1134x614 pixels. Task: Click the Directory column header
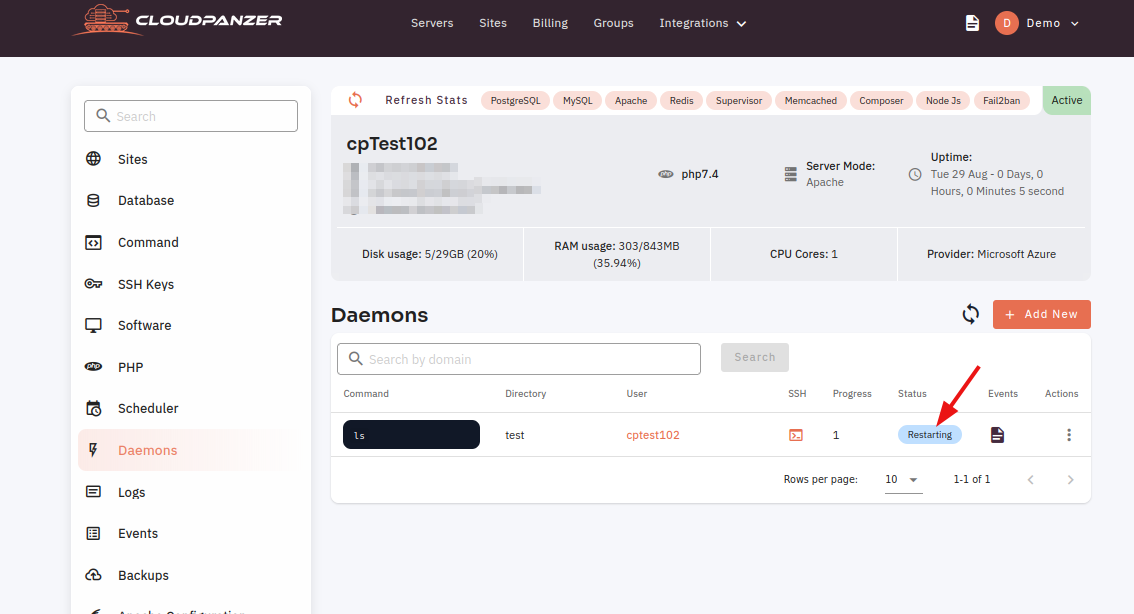point(525,393)
